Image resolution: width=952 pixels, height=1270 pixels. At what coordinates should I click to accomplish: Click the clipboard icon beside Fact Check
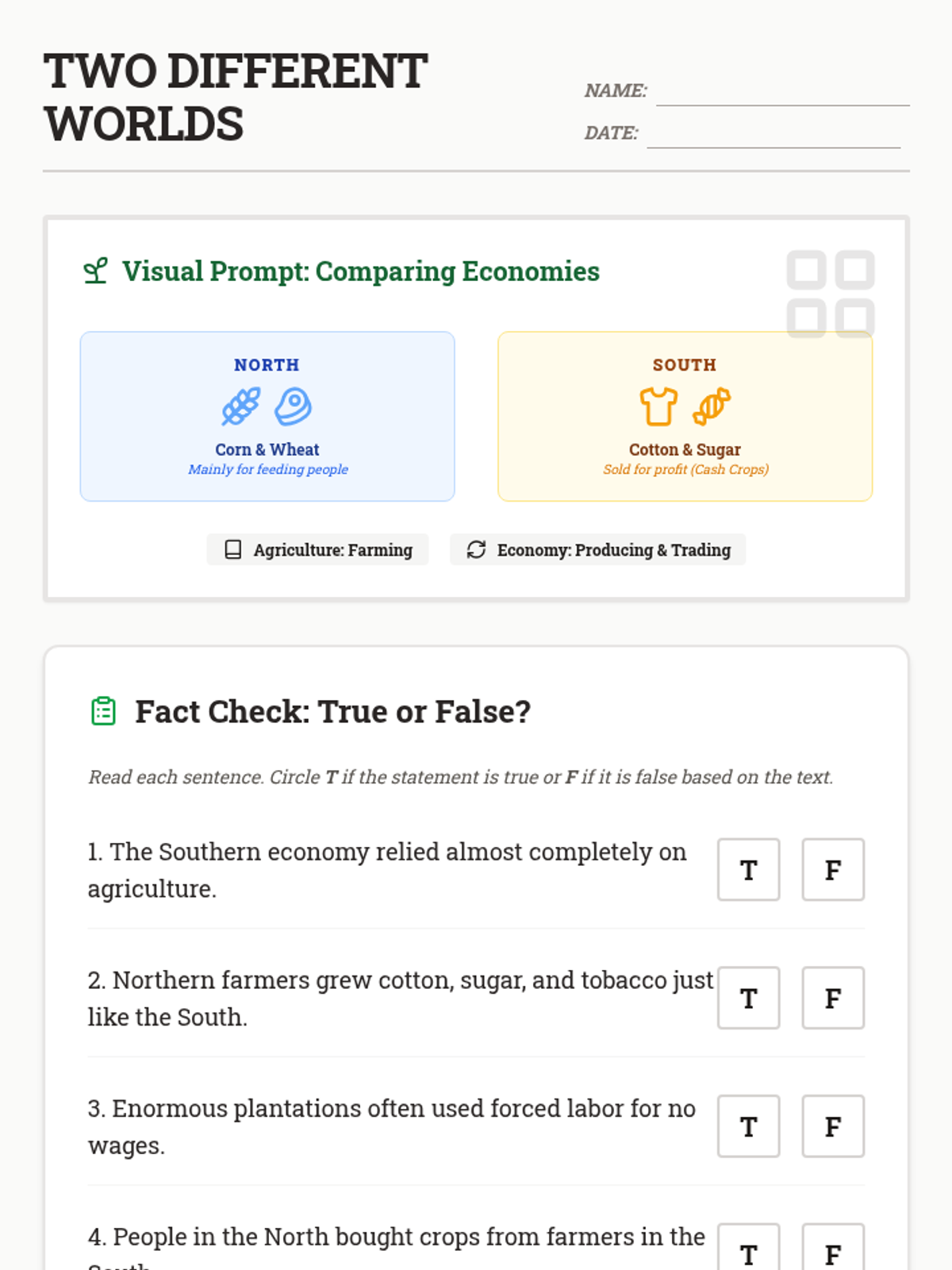pyautogui.click(x=104, y=711)
